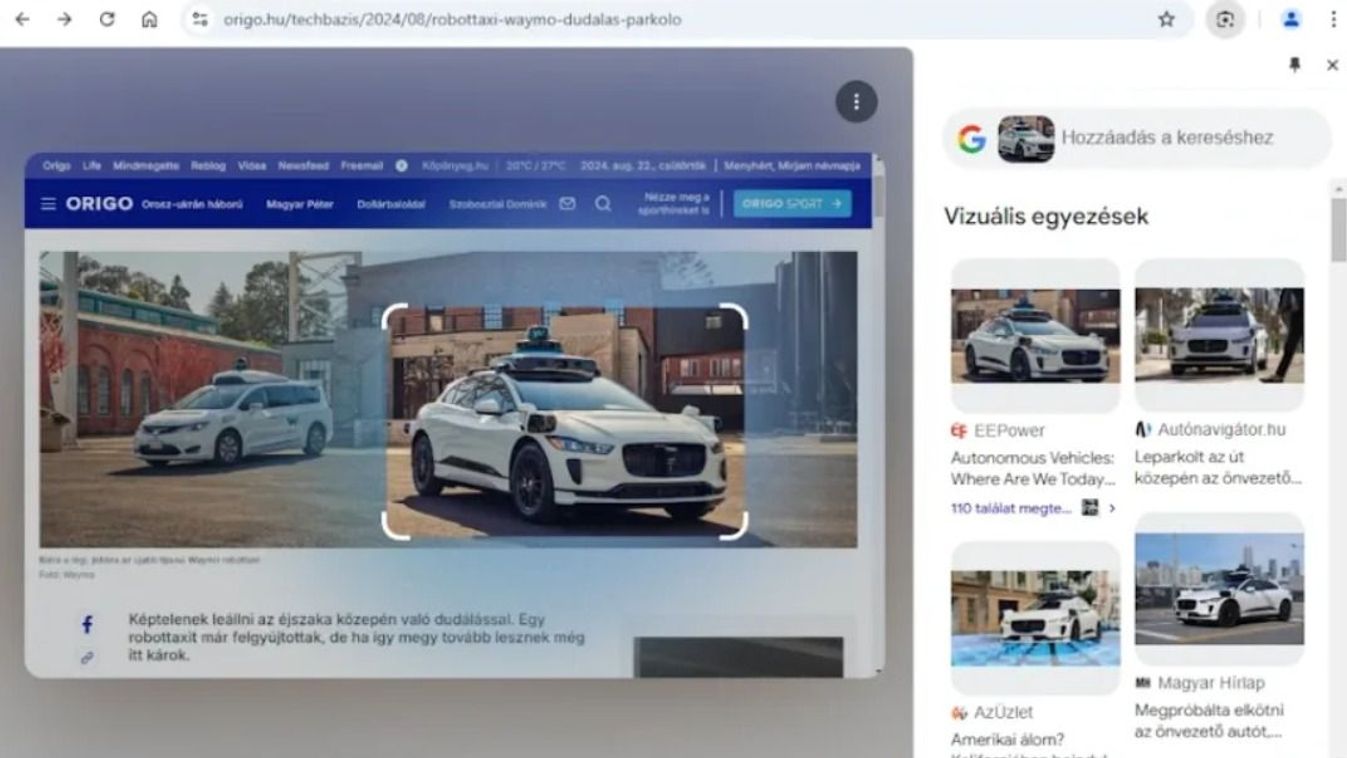This screenshot has width=1347, height=758.
Task: Click the site info icon in address bar
Action: [x=200, y=19]
